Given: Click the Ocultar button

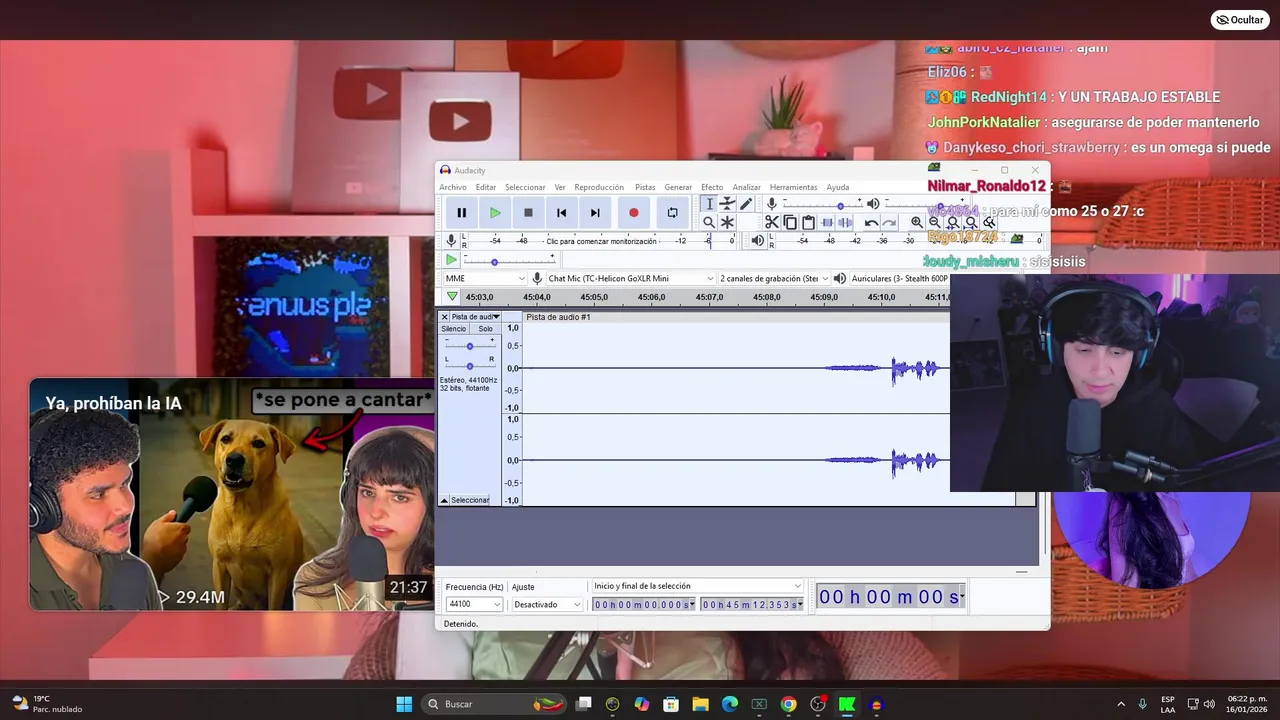Looking at the screenshot, I should click(1239, 20).
